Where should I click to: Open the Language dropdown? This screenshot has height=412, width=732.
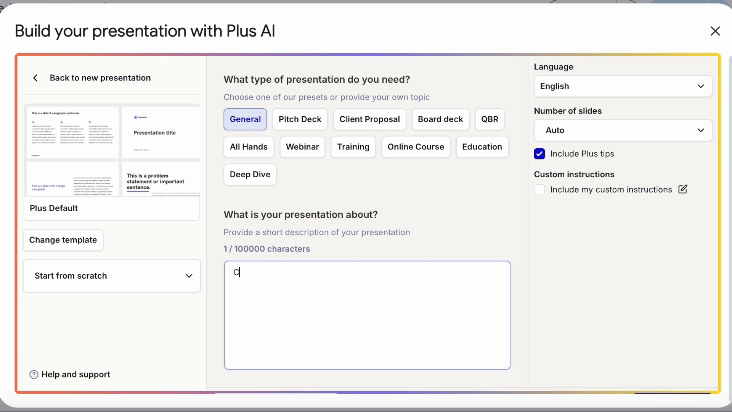point(623,86)
